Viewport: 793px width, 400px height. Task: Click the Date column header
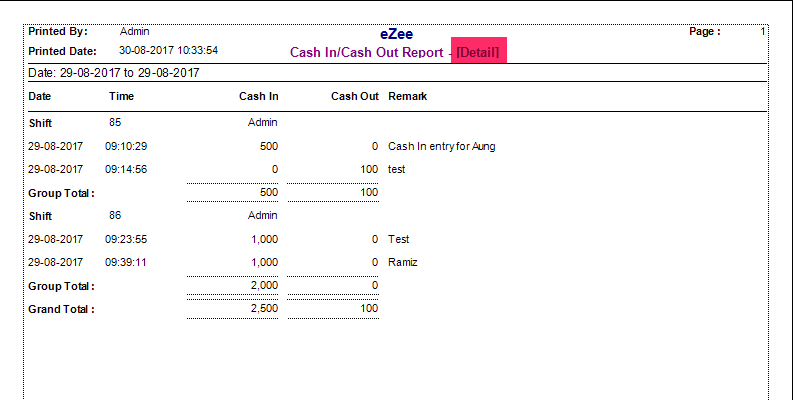pos(39,96)
